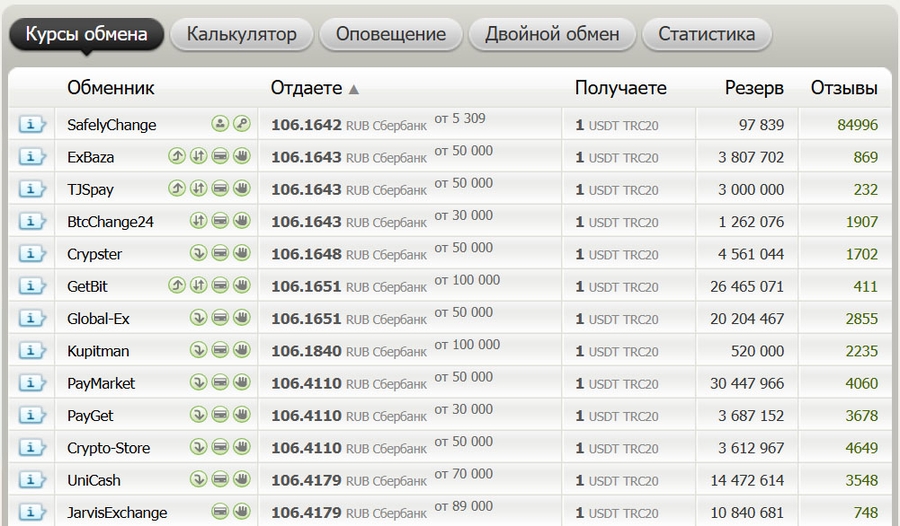Screen dimensions: 900x526
Task: Click the person icon in SafelyChange row
Action: (220, 124)
